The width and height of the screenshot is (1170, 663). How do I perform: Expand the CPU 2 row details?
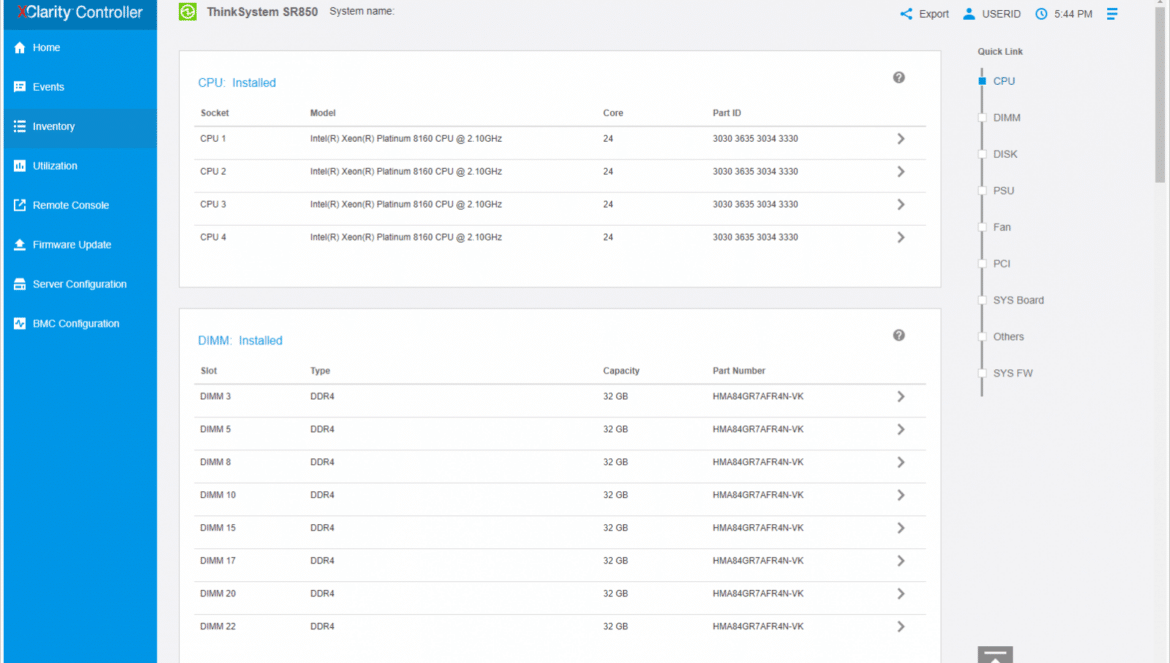(x=901, y=172)
